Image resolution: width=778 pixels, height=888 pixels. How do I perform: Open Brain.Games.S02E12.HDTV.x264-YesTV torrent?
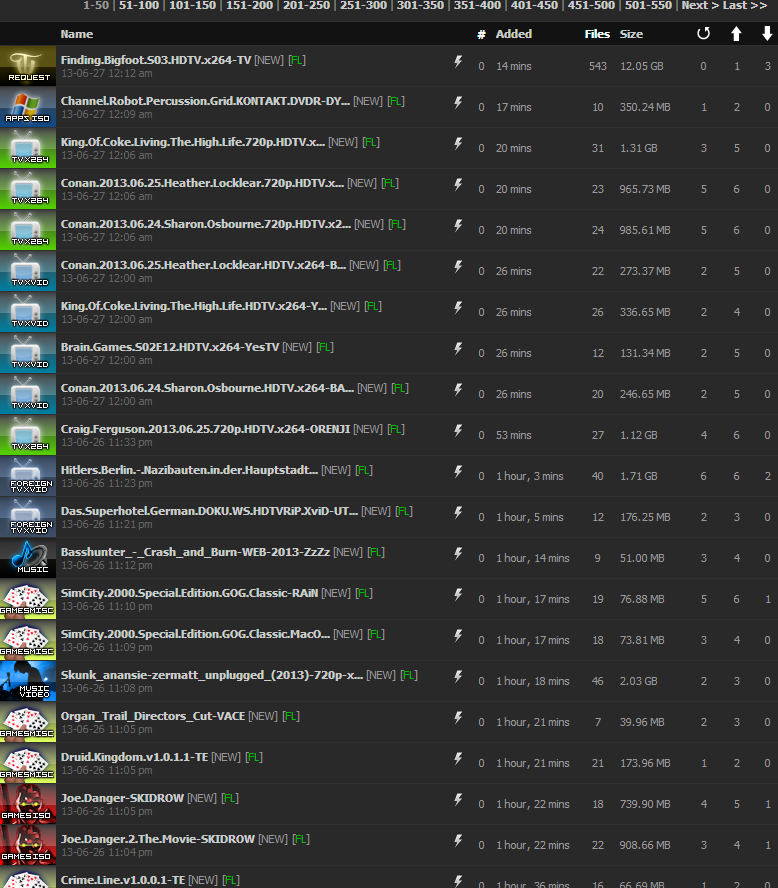170,347
